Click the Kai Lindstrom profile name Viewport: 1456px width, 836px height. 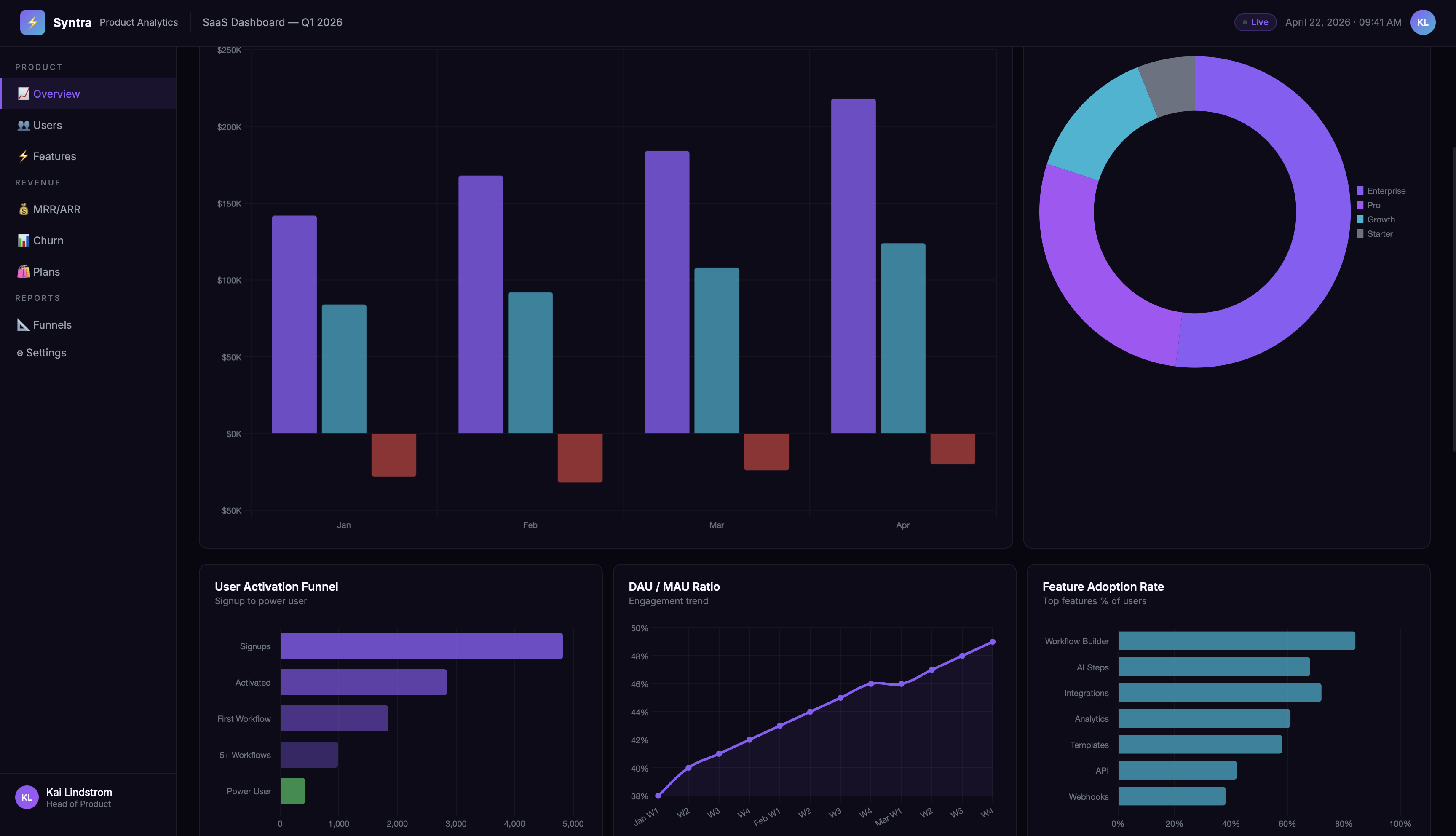click(79, 792)
